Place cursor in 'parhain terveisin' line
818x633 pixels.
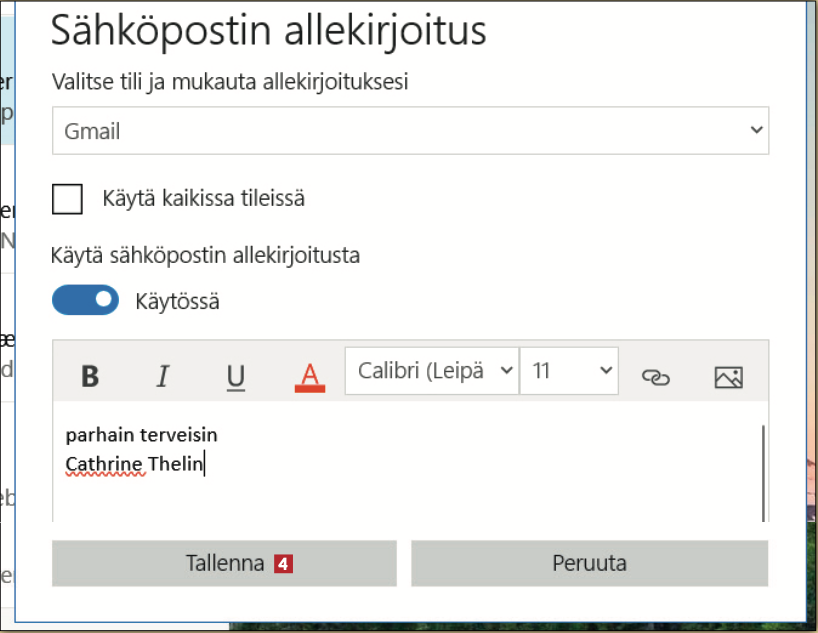pos(141,435)
